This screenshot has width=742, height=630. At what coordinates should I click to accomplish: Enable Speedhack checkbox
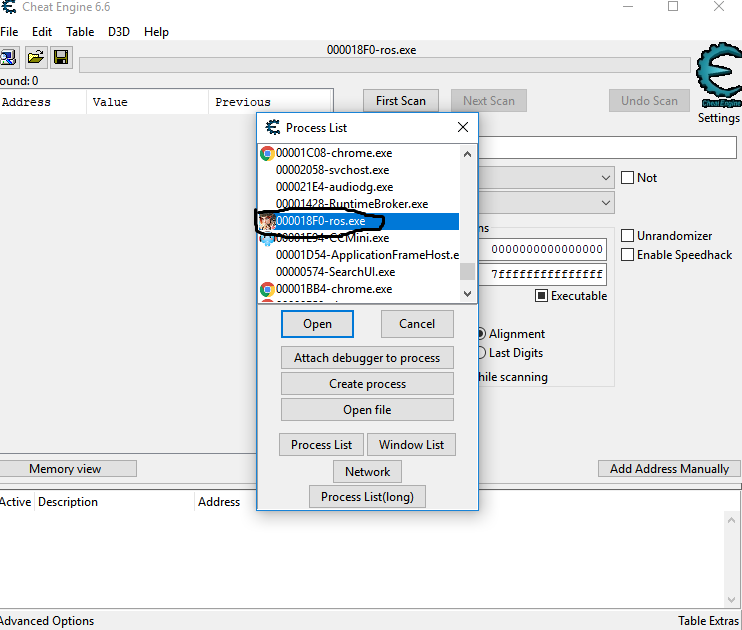(627, 255)
